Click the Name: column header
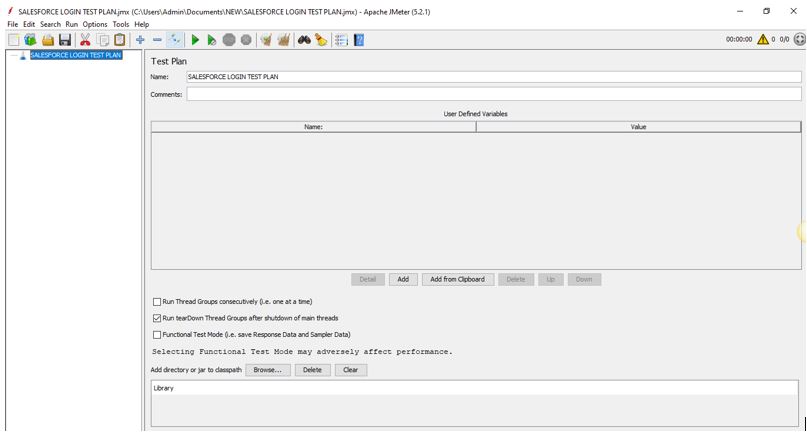Screen dimensions: 807x432 (x=313, y=127)
